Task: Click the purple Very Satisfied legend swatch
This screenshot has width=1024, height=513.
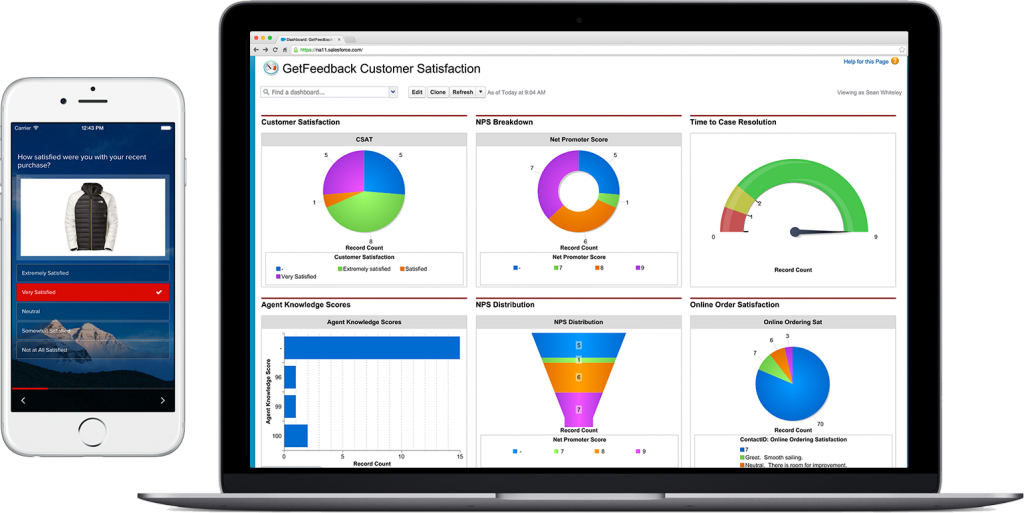Action: pos(279,277)
